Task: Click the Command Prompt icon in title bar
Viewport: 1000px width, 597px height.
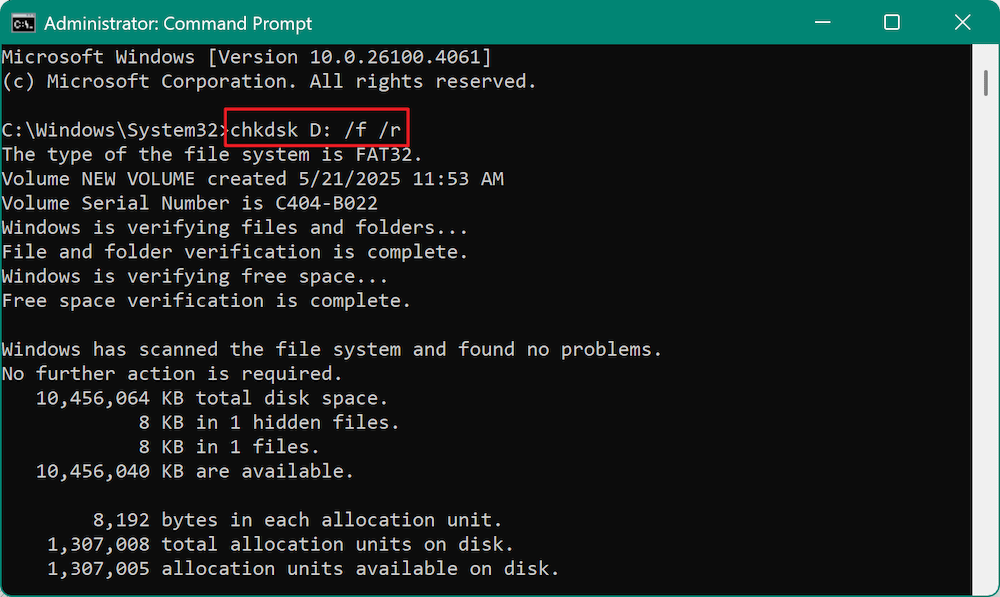Action: pos(22,22)
